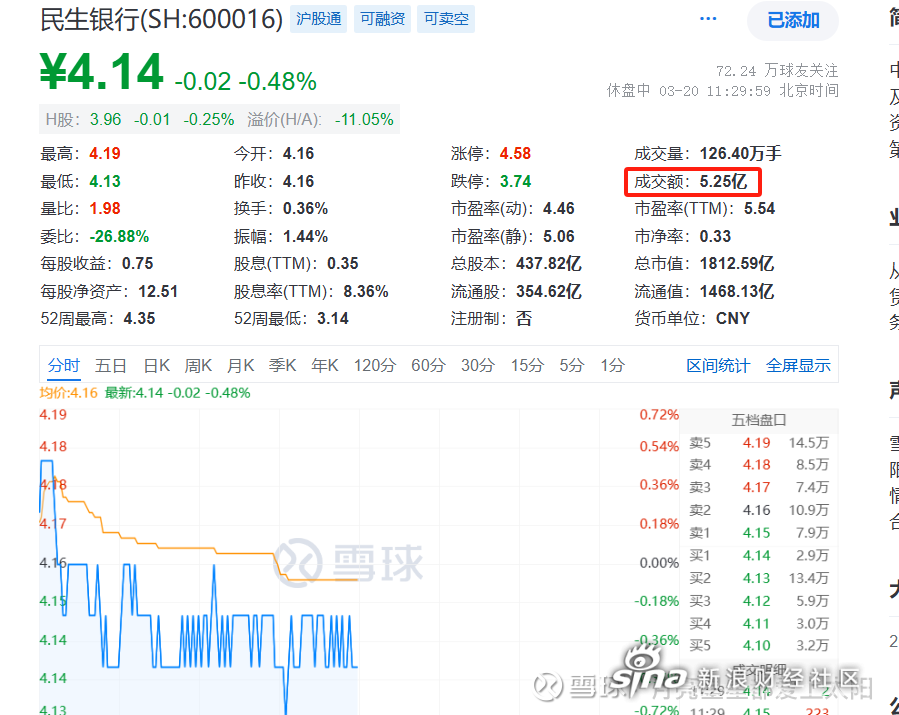
Task: Open the 年K chart tab
Action: coord(325,365)
